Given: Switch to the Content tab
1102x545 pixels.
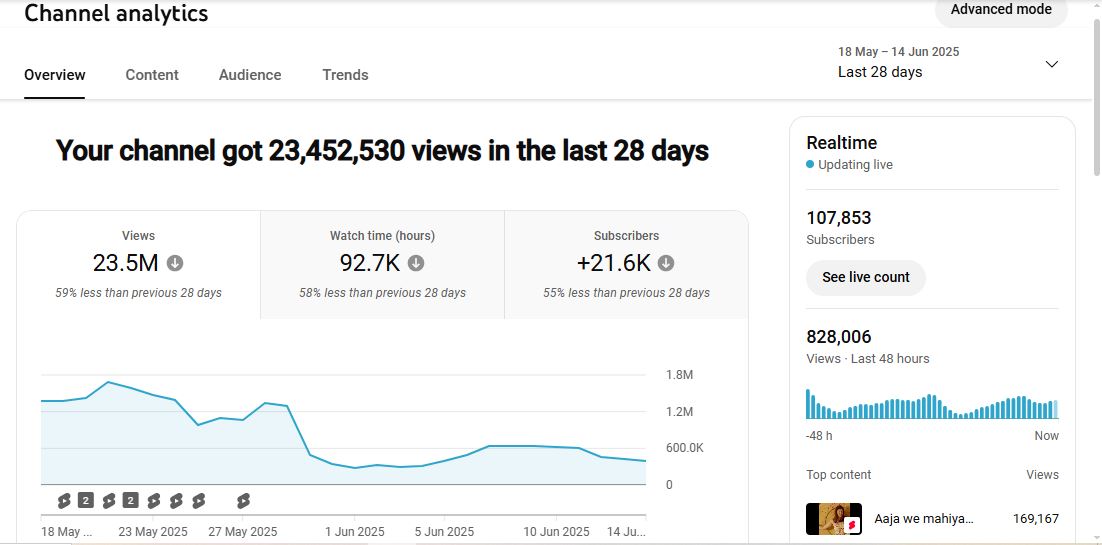Looking at the screenshot, I should [x=152, y=75].
